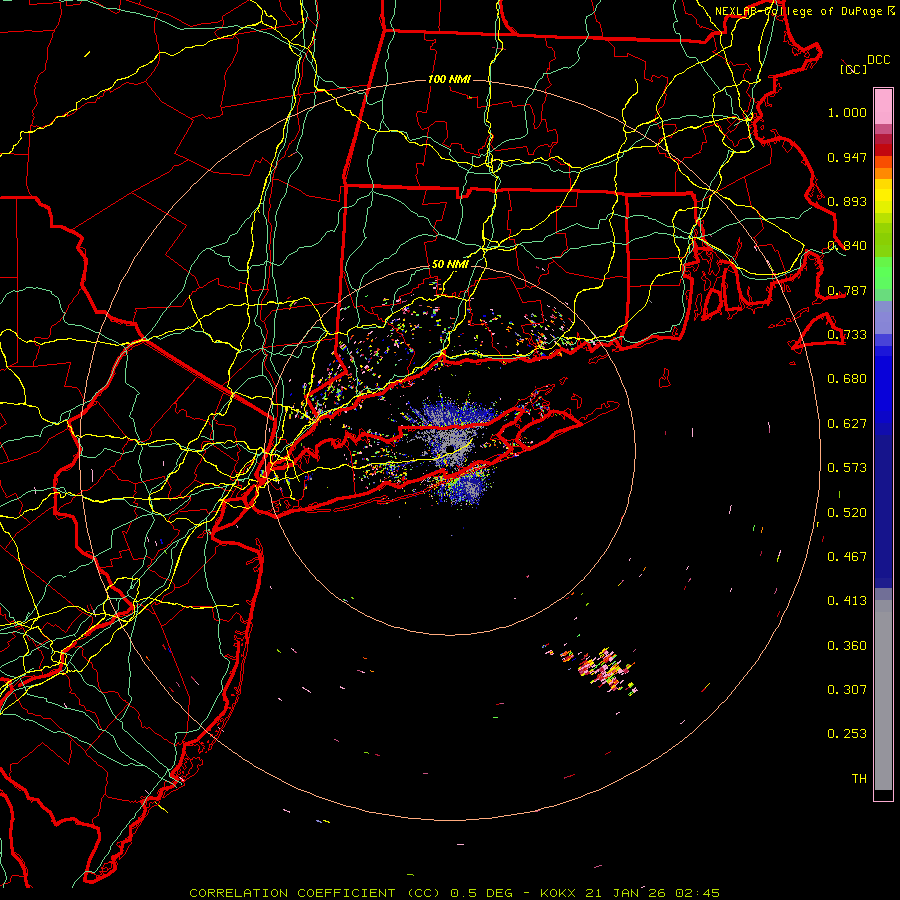Click the 0.573 legend value
The height and width of the screenshot is (900, 900).
[x=847, y=468]
